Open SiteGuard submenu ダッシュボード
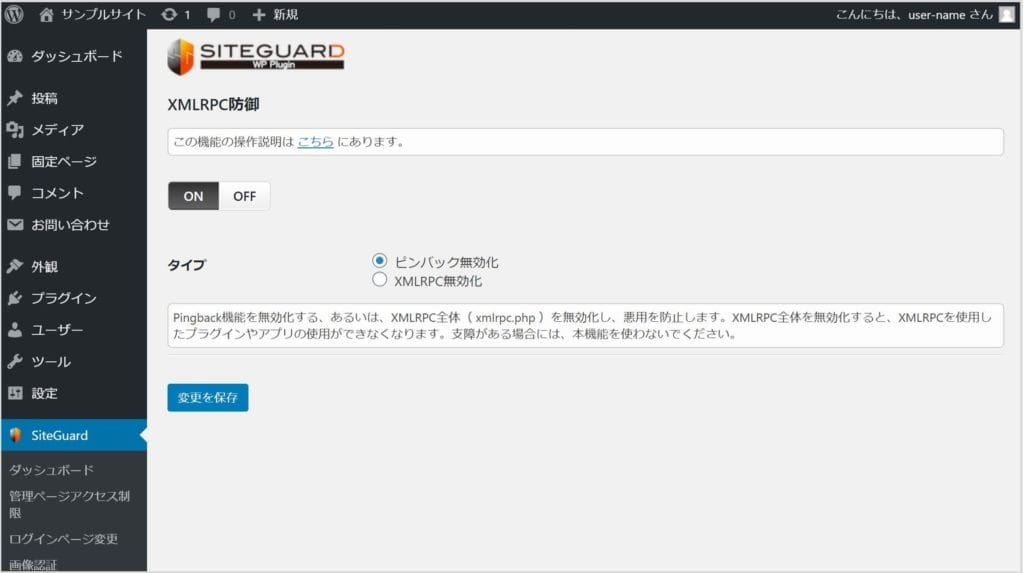The width and height of the screenshot is (1024, 573). click(x=51, y=470)
